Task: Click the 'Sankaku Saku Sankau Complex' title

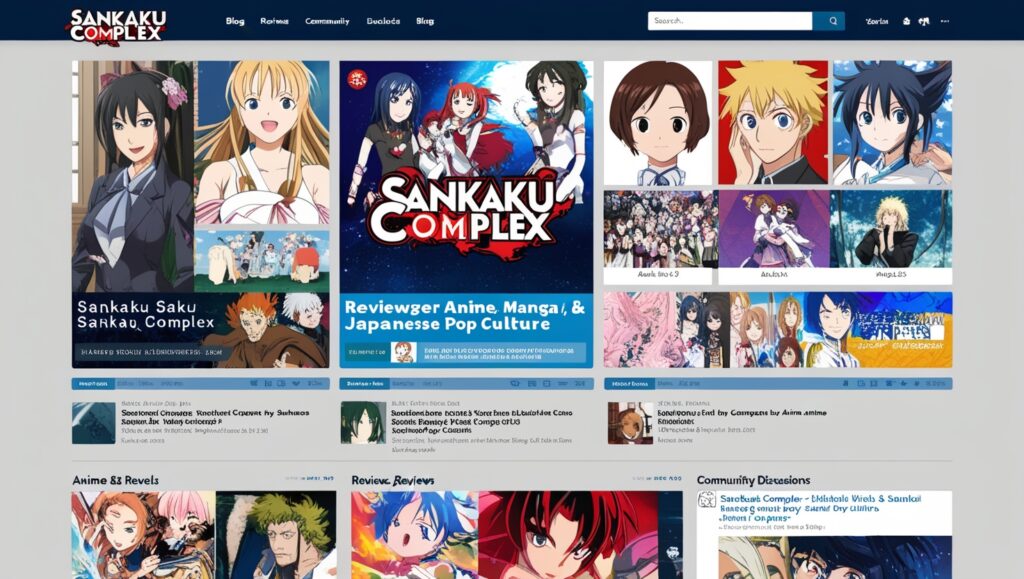Action: (x=146, y=314)
